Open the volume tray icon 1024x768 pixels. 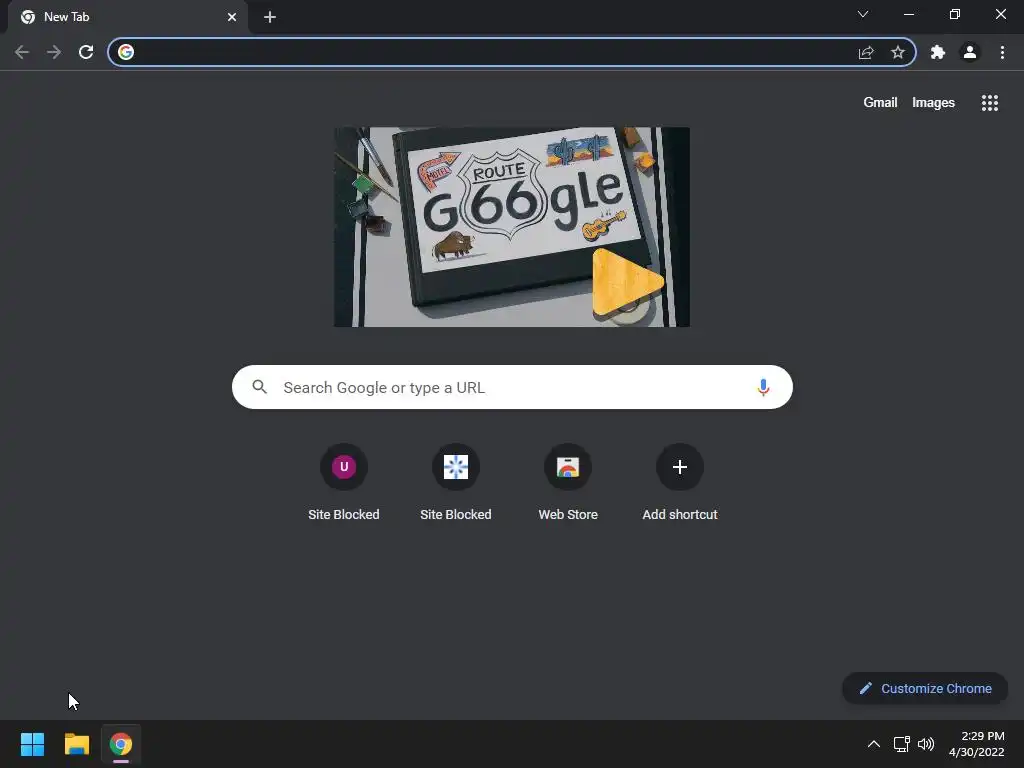pyautogui.click(x=926, y=744)
